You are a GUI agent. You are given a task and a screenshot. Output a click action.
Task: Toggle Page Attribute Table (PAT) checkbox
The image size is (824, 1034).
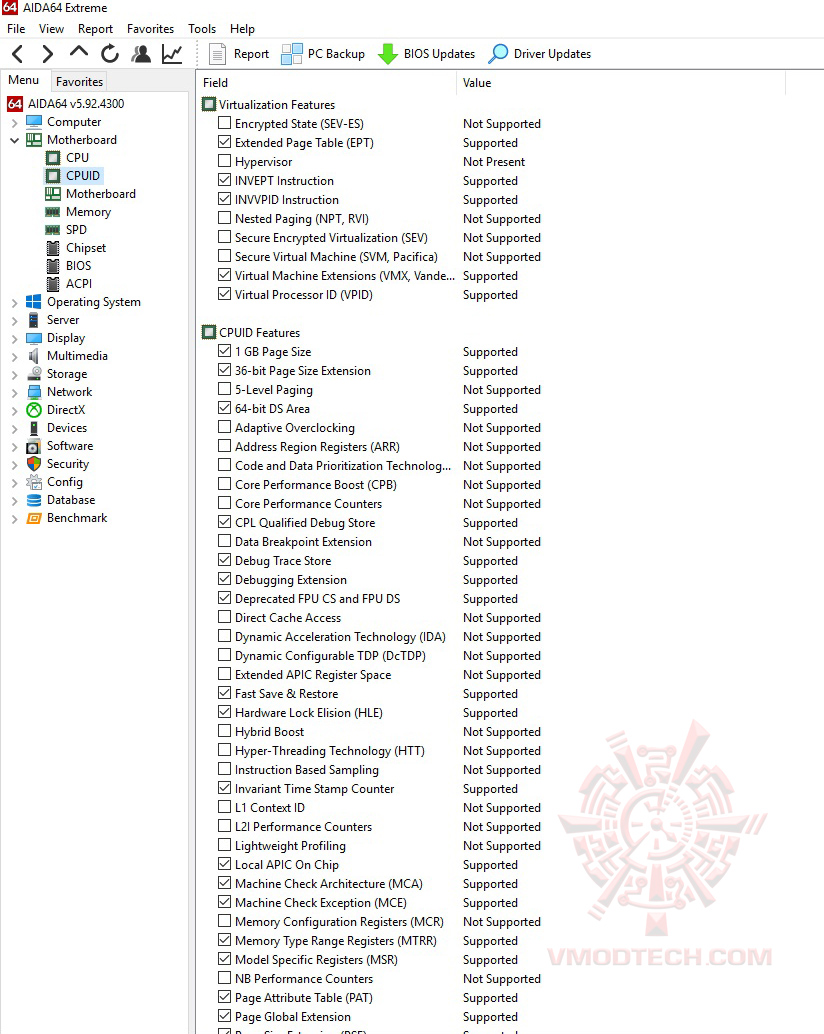(224, 997)
